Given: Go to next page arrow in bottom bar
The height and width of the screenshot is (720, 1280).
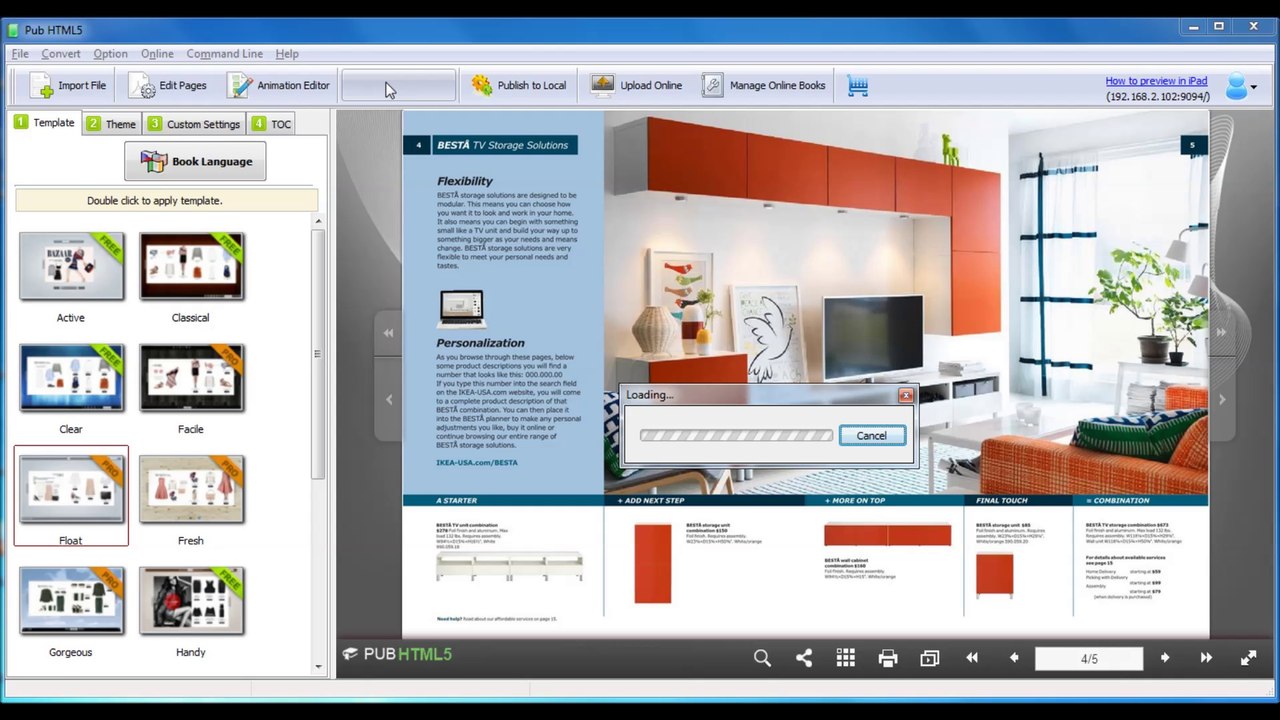Looking at the screenshot, I should pyautogui.click(x=1165, y=658).
